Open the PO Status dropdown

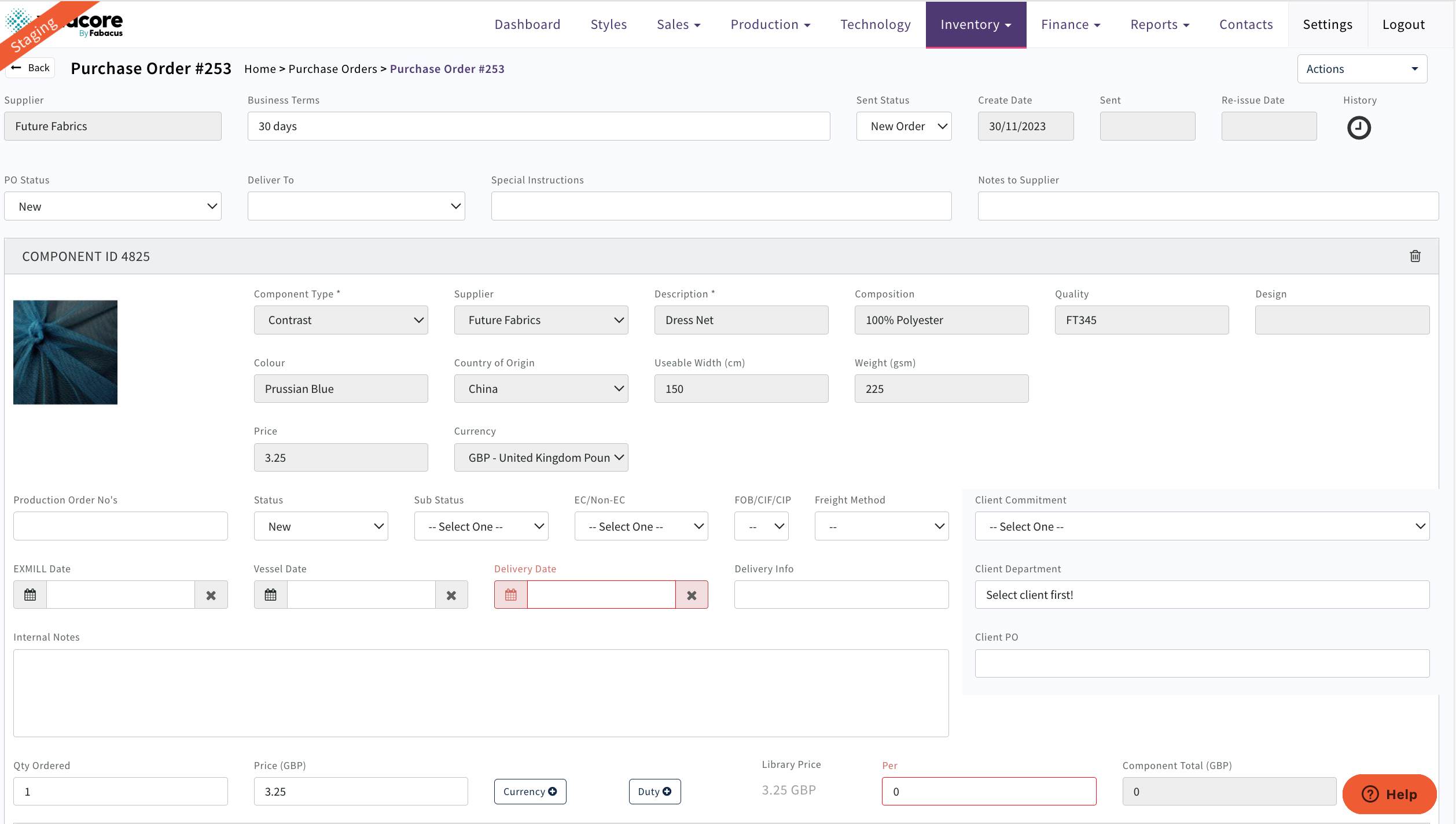click(x=113, y=206)
